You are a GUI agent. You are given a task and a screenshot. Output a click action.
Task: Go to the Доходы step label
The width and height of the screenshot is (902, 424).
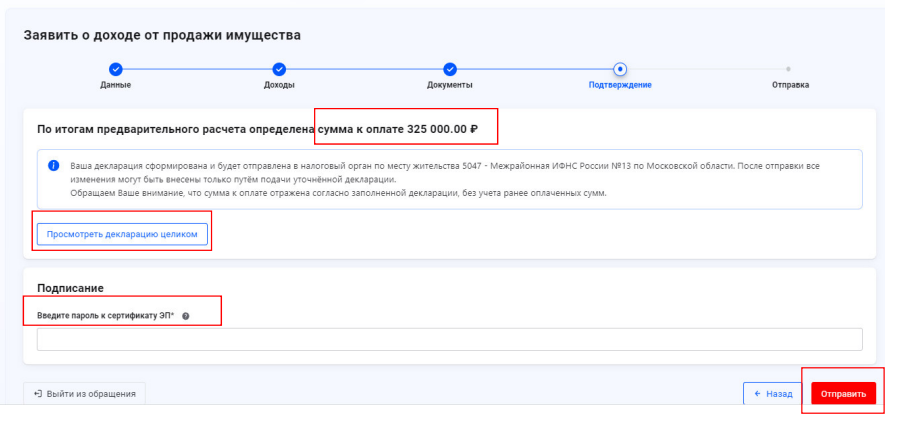(x=279, y=85)
